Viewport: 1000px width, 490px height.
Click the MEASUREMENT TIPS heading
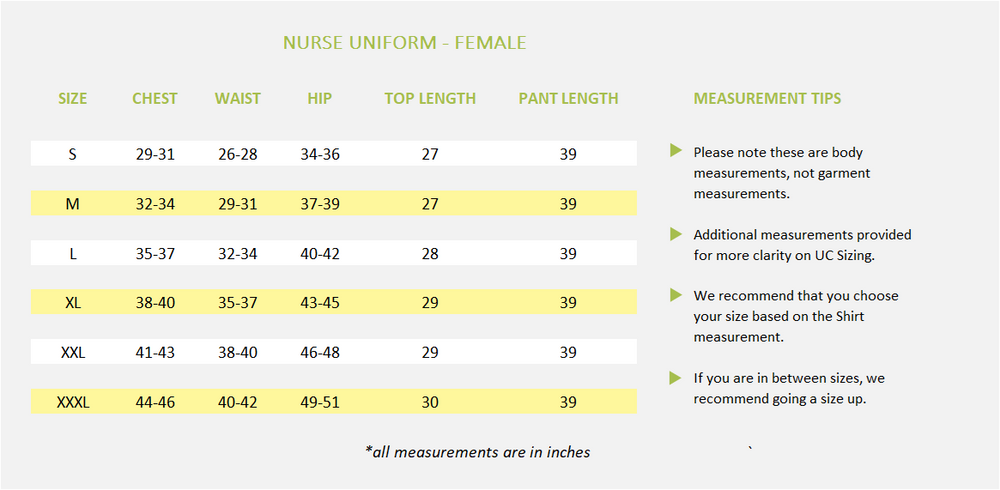click(x=767, y=99)
